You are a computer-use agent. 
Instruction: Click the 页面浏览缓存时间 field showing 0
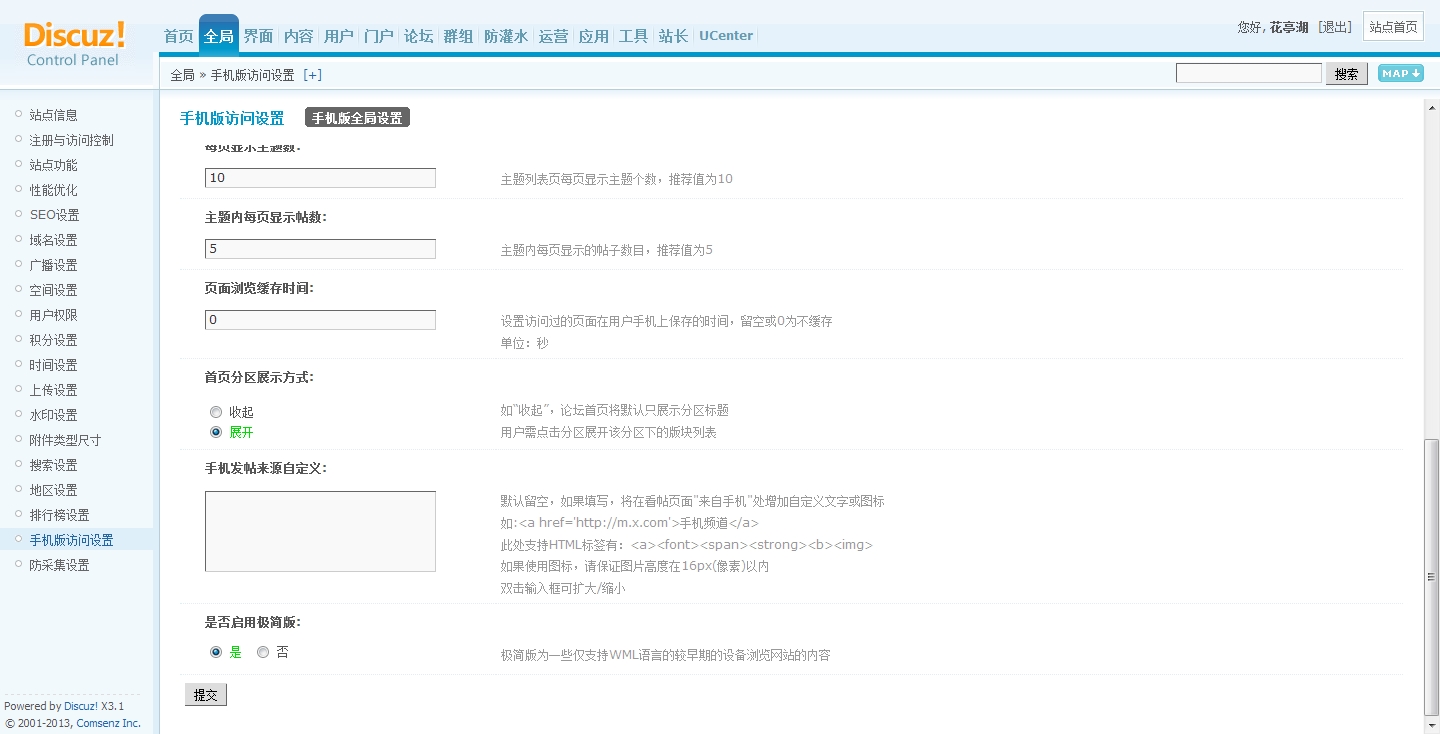[320, 320]
